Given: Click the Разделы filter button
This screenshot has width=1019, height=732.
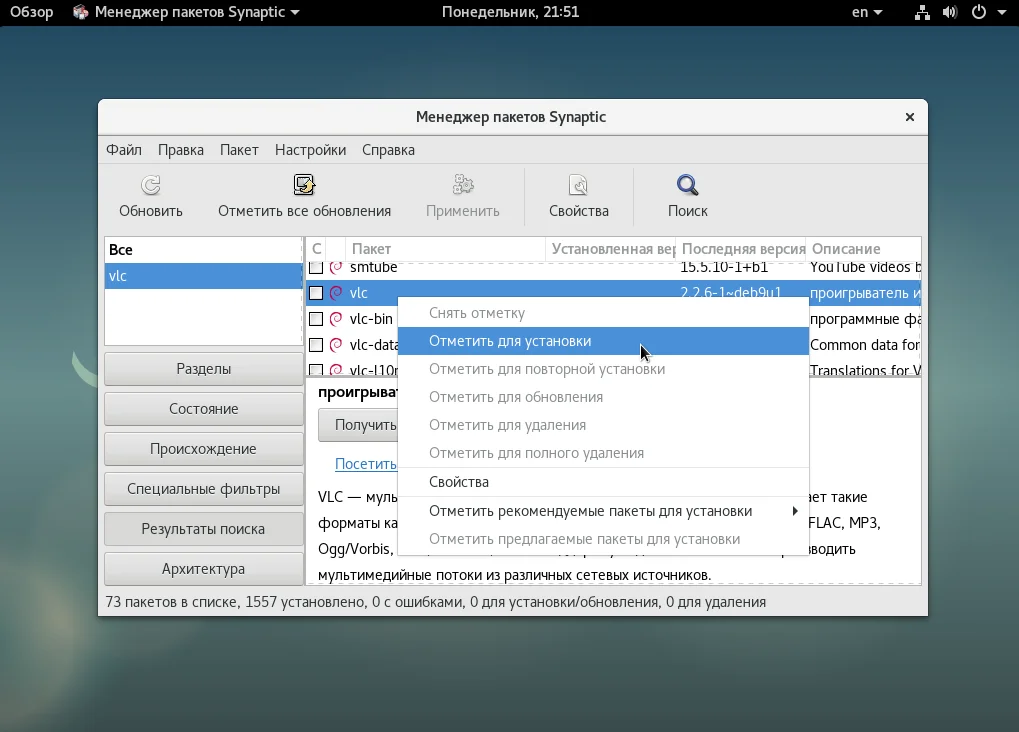Looking at the screenshot, I should click(203, 369).
